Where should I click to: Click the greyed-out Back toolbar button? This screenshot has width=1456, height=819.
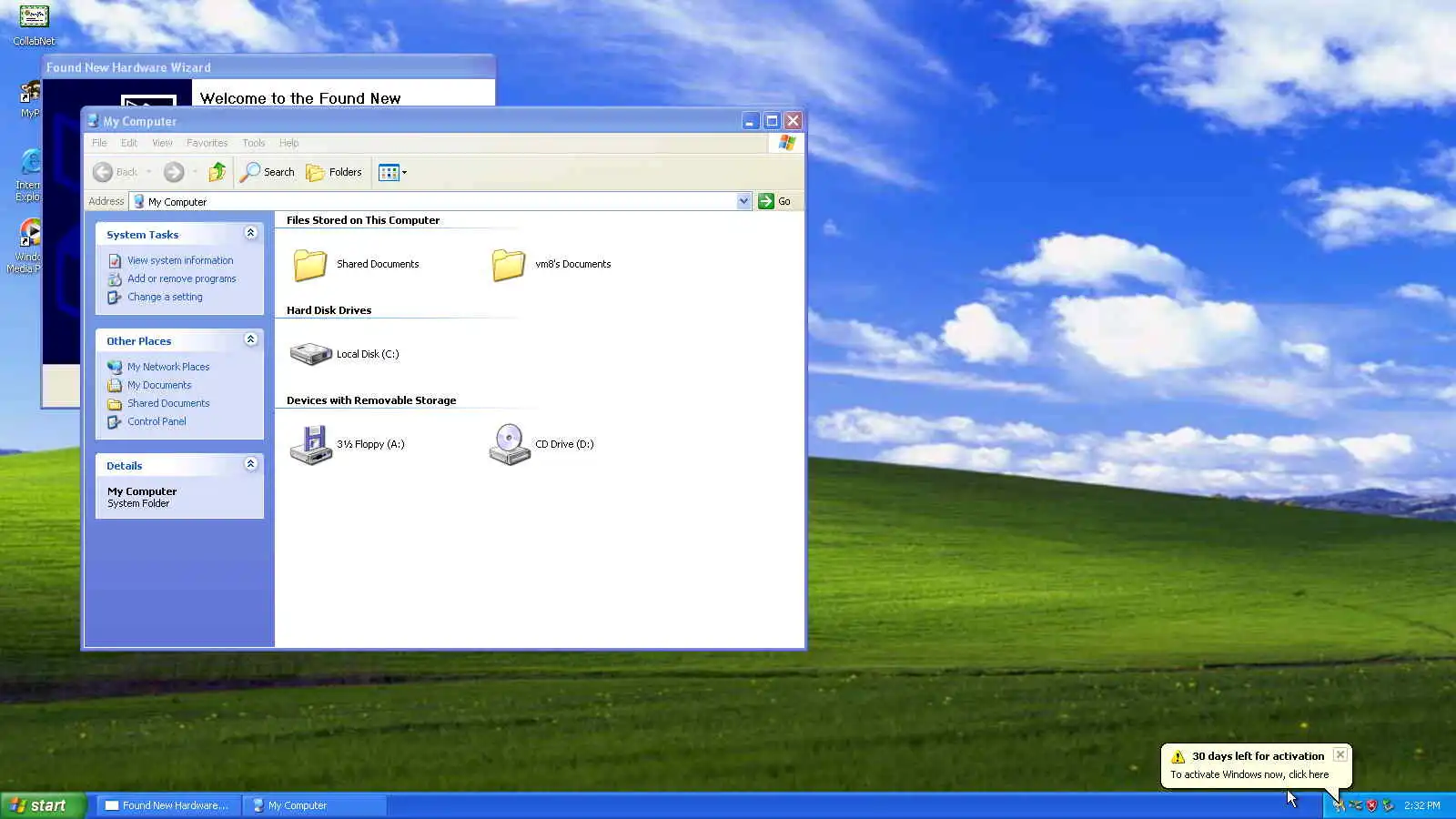pyautogui.click(x=115, y=172)
